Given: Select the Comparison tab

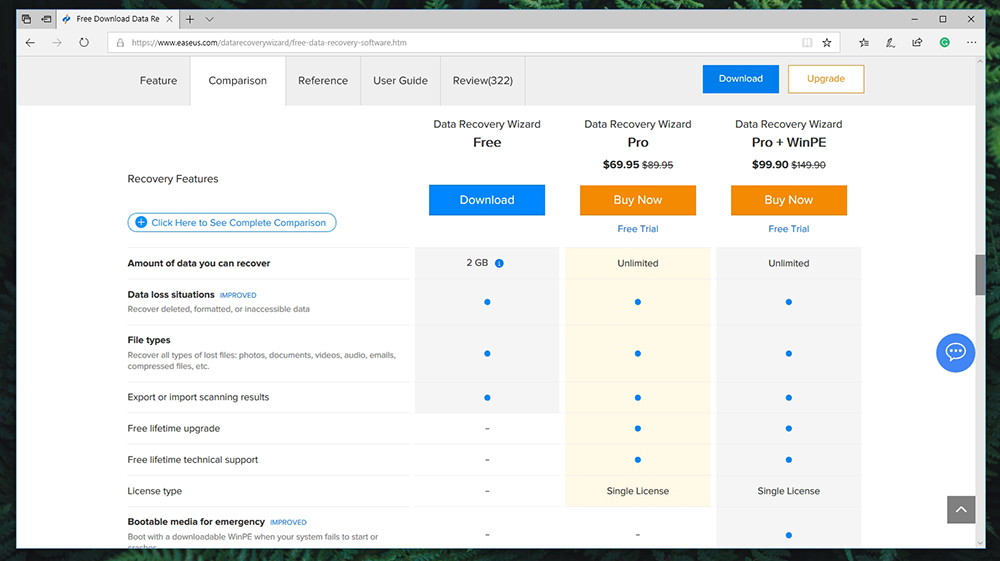Looking at the screenshot, I should point(237,80).
